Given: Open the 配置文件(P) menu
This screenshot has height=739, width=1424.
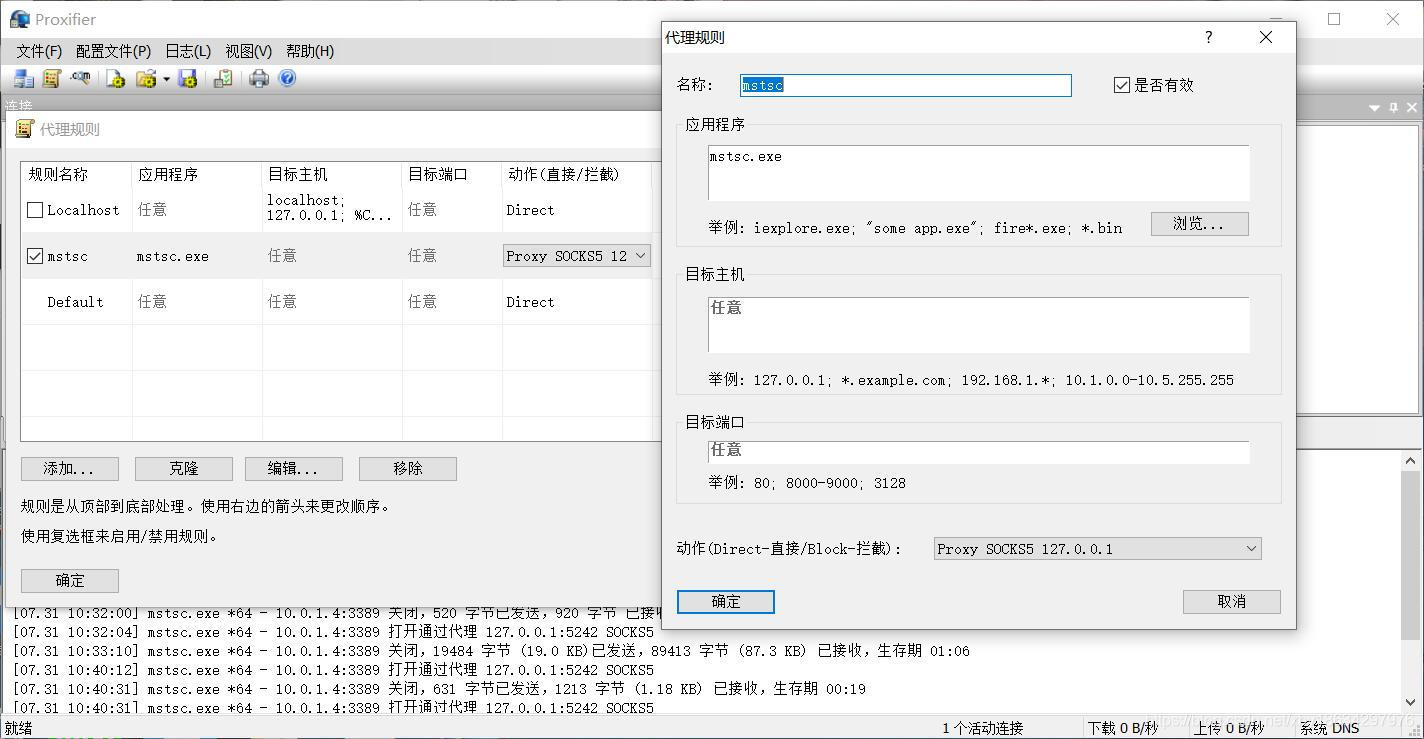Looking at the screenshot, I should [113, 51].
